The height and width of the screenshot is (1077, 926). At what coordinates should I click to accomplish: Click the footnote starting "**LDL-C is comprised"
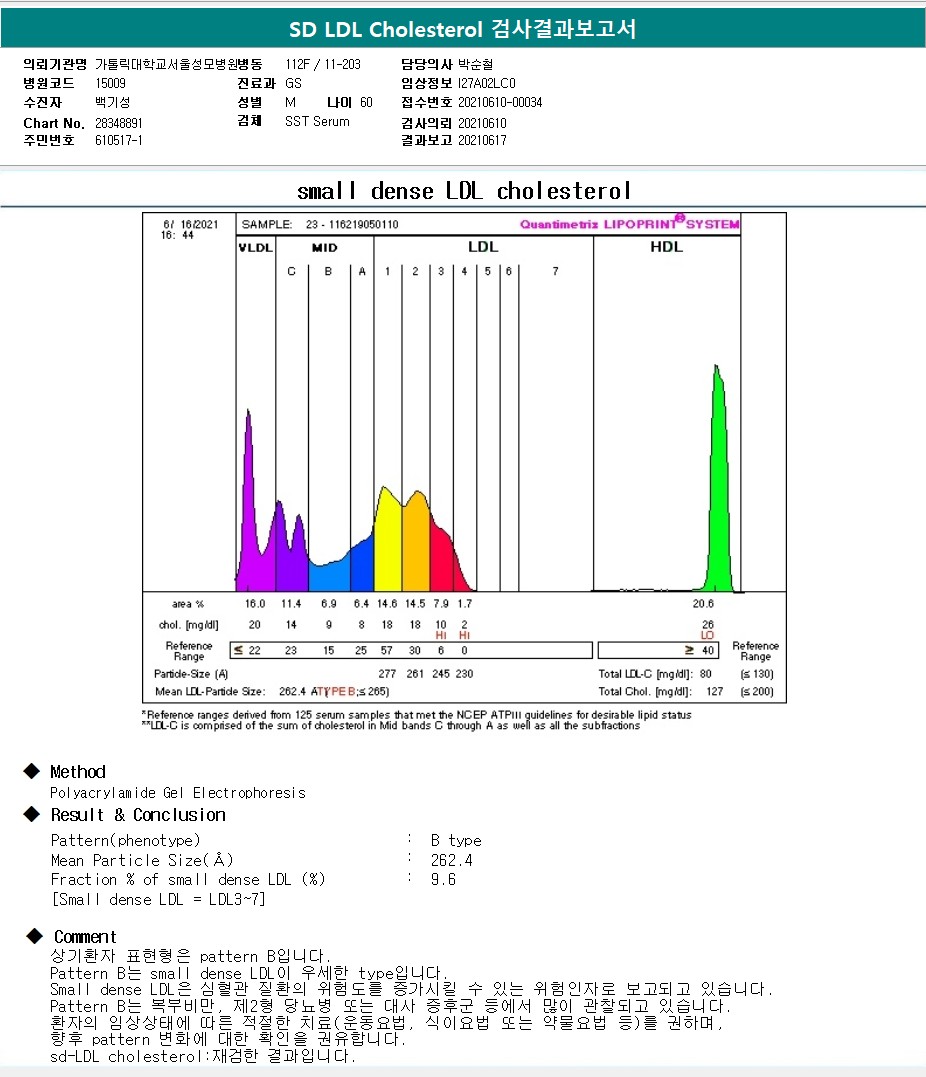point(391,725)
